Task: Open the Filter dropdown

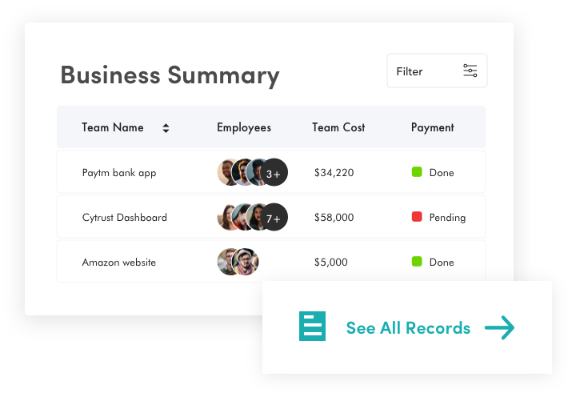Action: [x=437, y=71]
